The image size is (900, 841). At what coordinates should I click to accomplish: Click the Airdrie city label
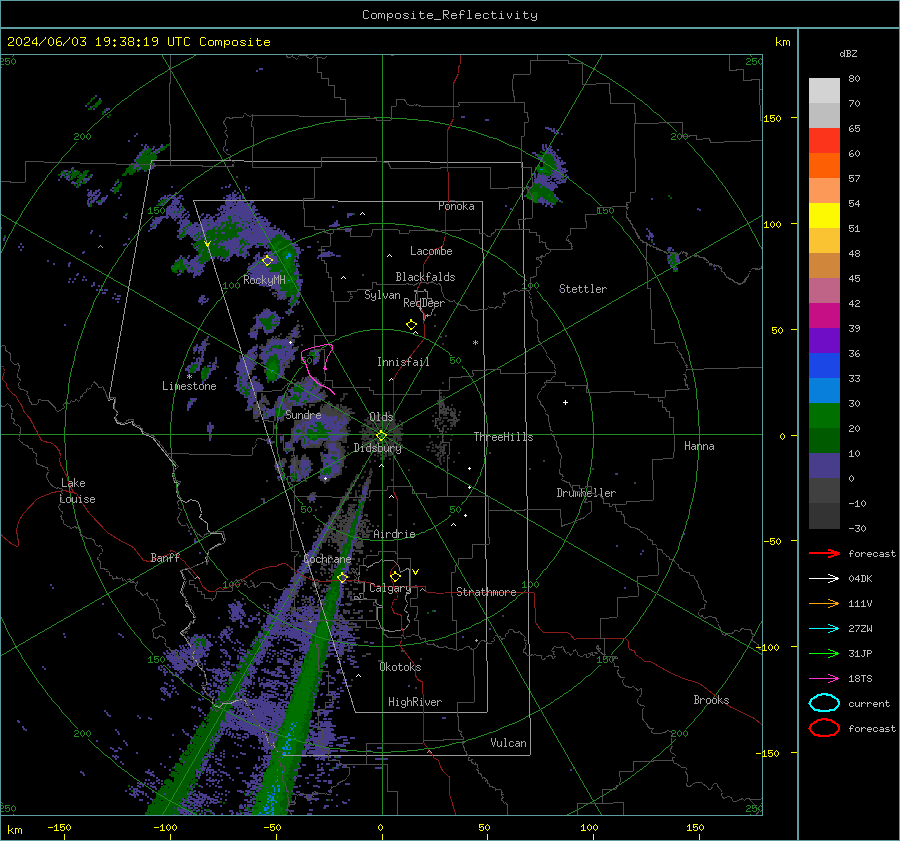click(394, 534)
